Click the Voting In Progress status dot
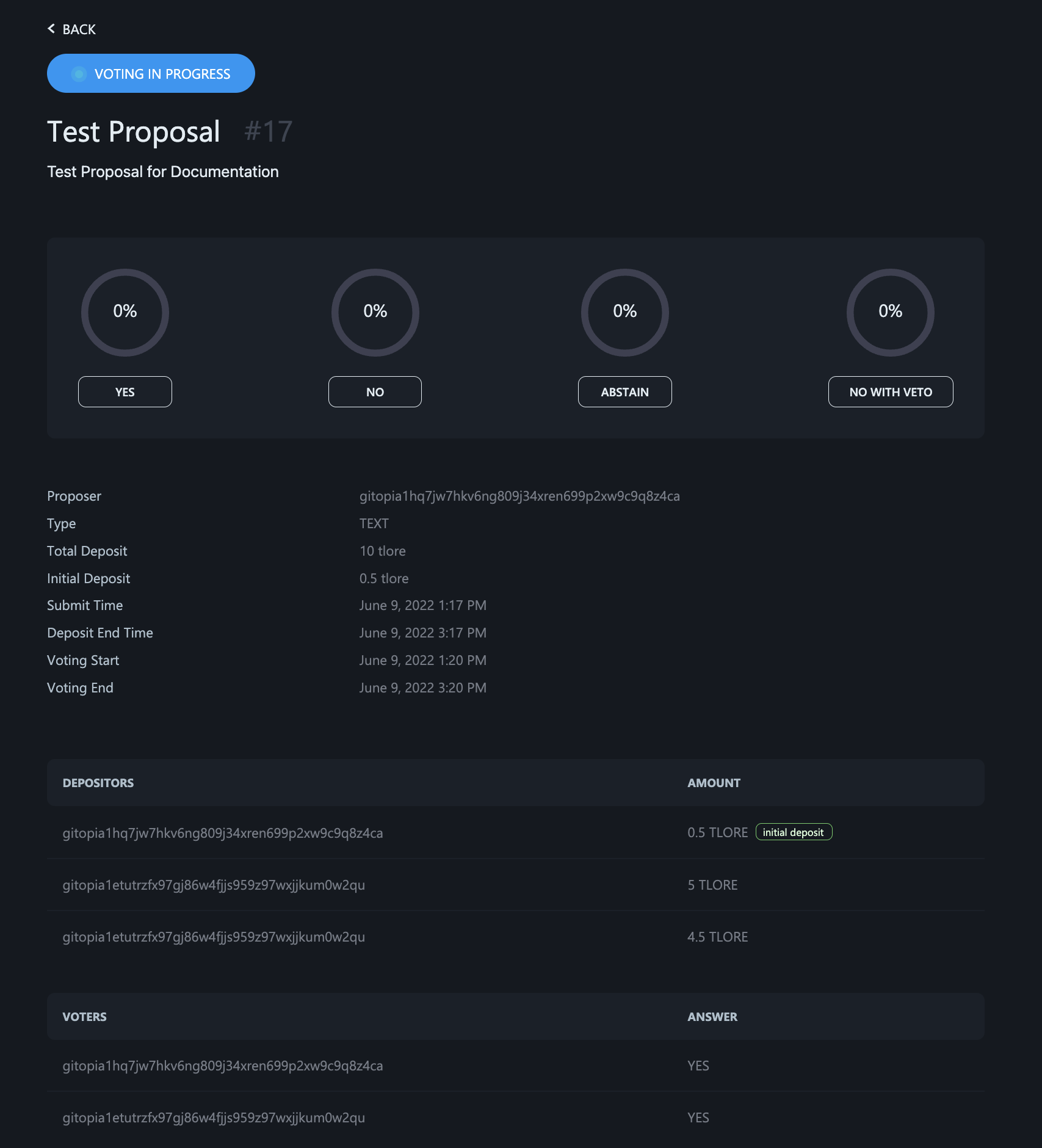 coord(79,74)
